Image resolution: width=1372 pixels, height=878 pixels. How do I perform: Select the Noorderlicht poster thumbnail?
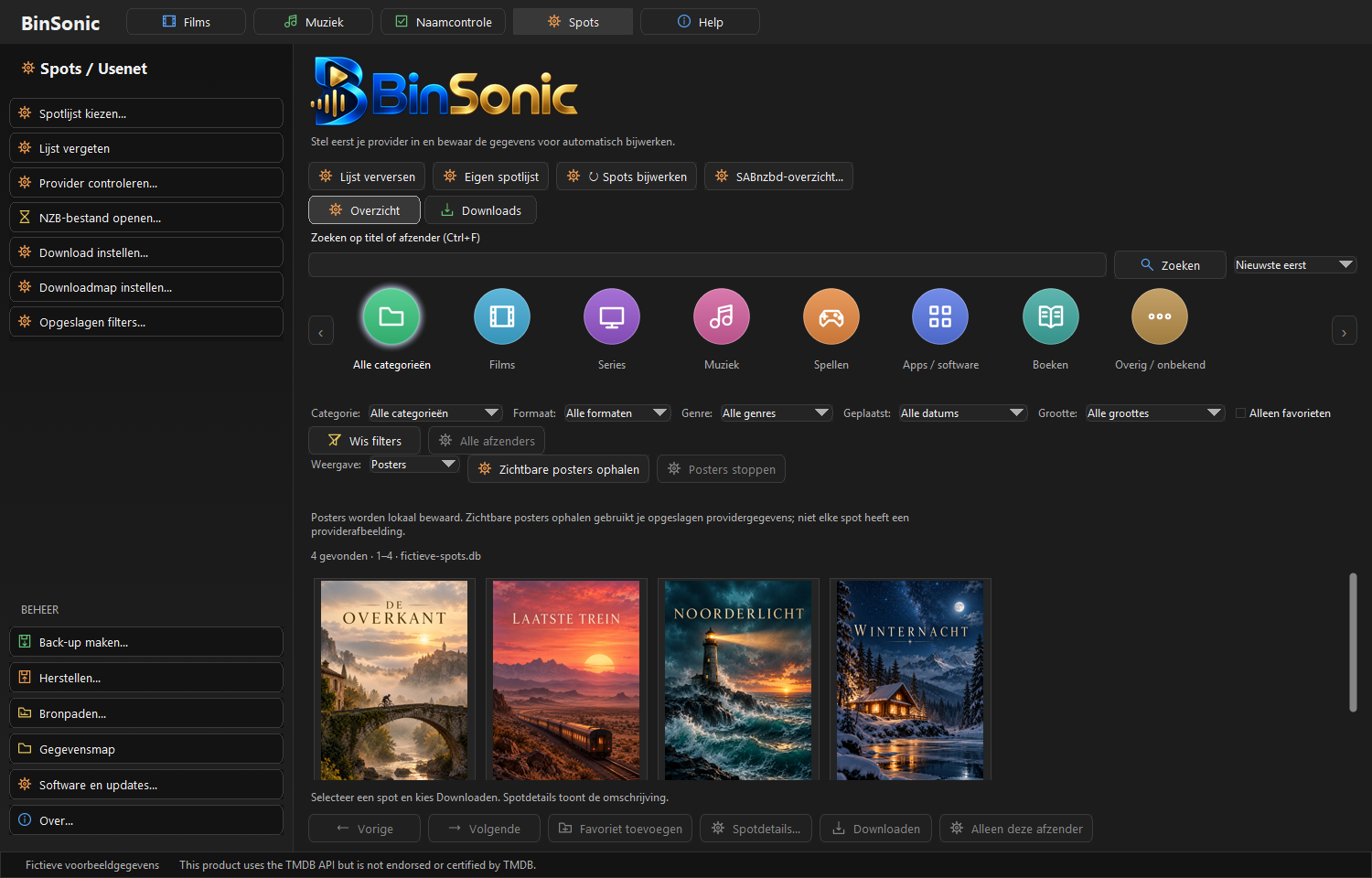[x=738, y=680]
